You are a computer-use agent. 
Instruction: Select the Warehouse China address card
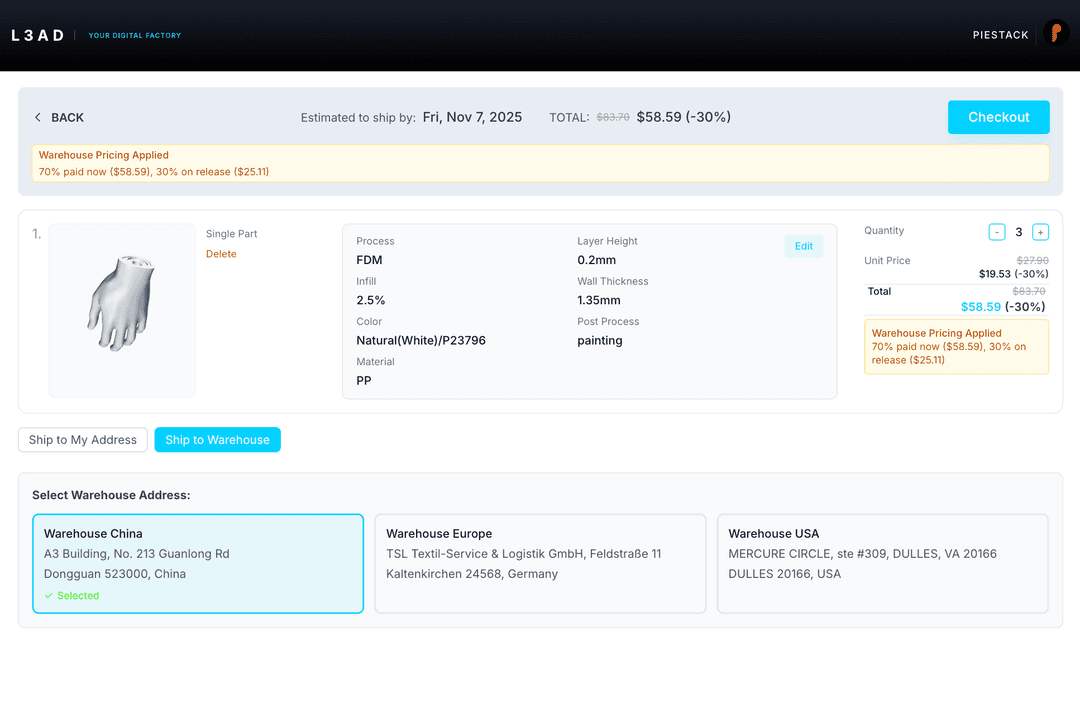(x=198, y=563)
